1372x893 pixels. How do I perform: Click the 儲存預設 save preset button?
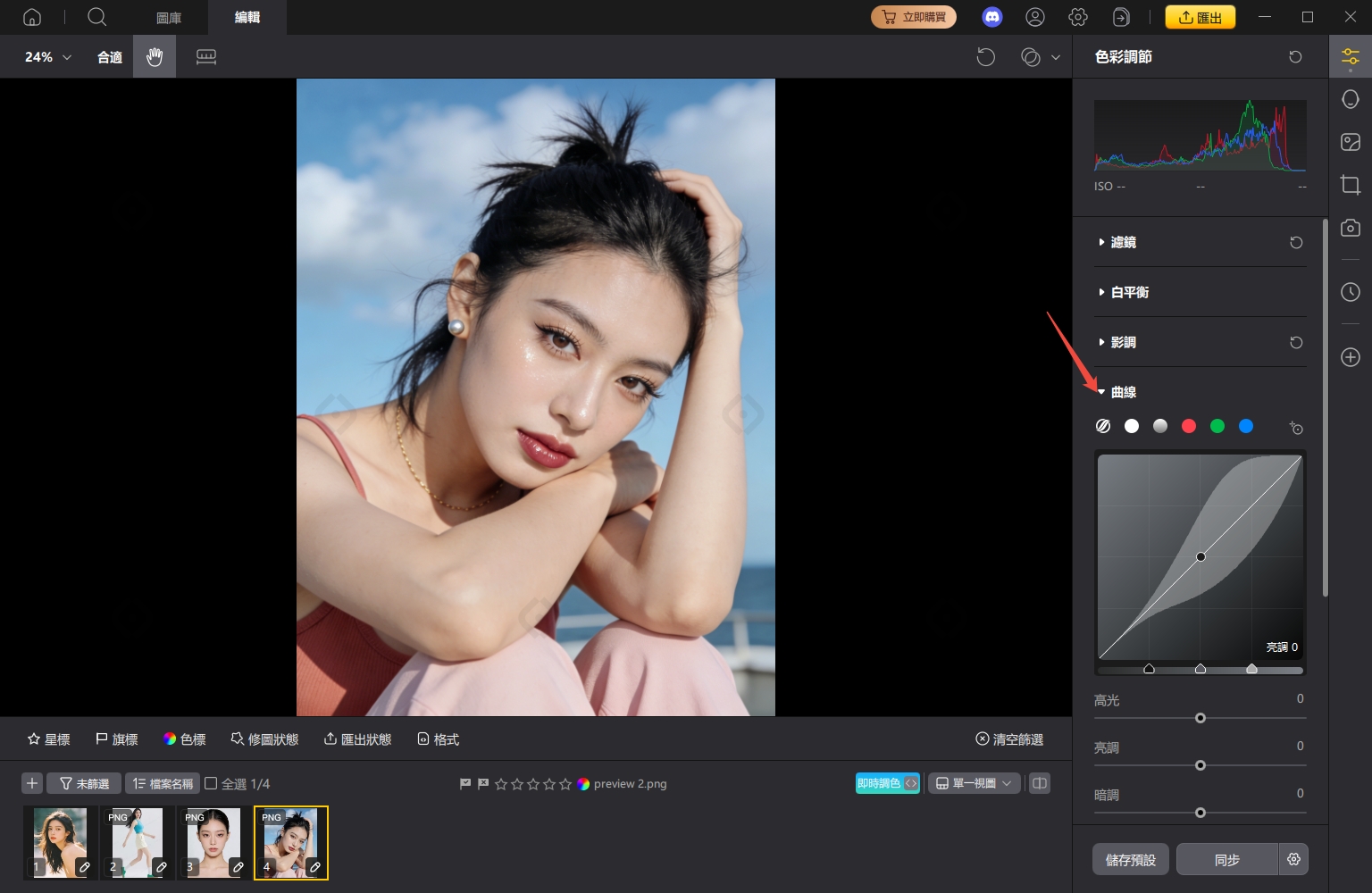pos(1130,858)
